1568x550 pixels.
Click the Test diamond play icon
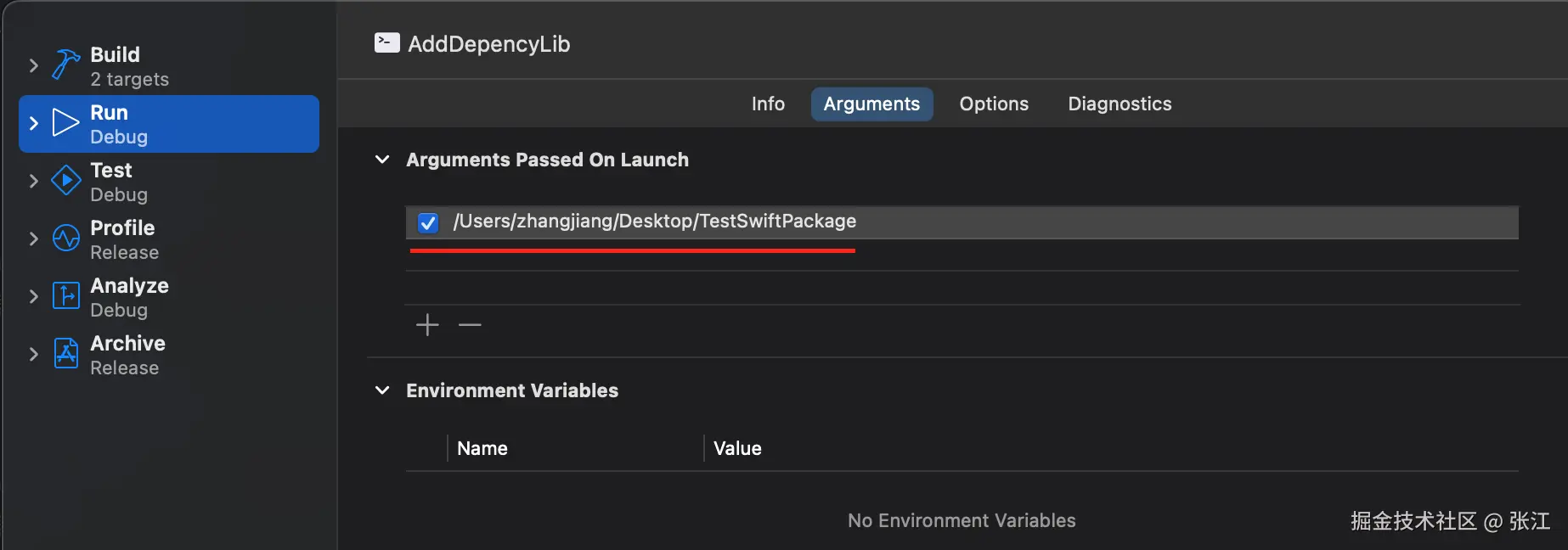click(65, 181)
